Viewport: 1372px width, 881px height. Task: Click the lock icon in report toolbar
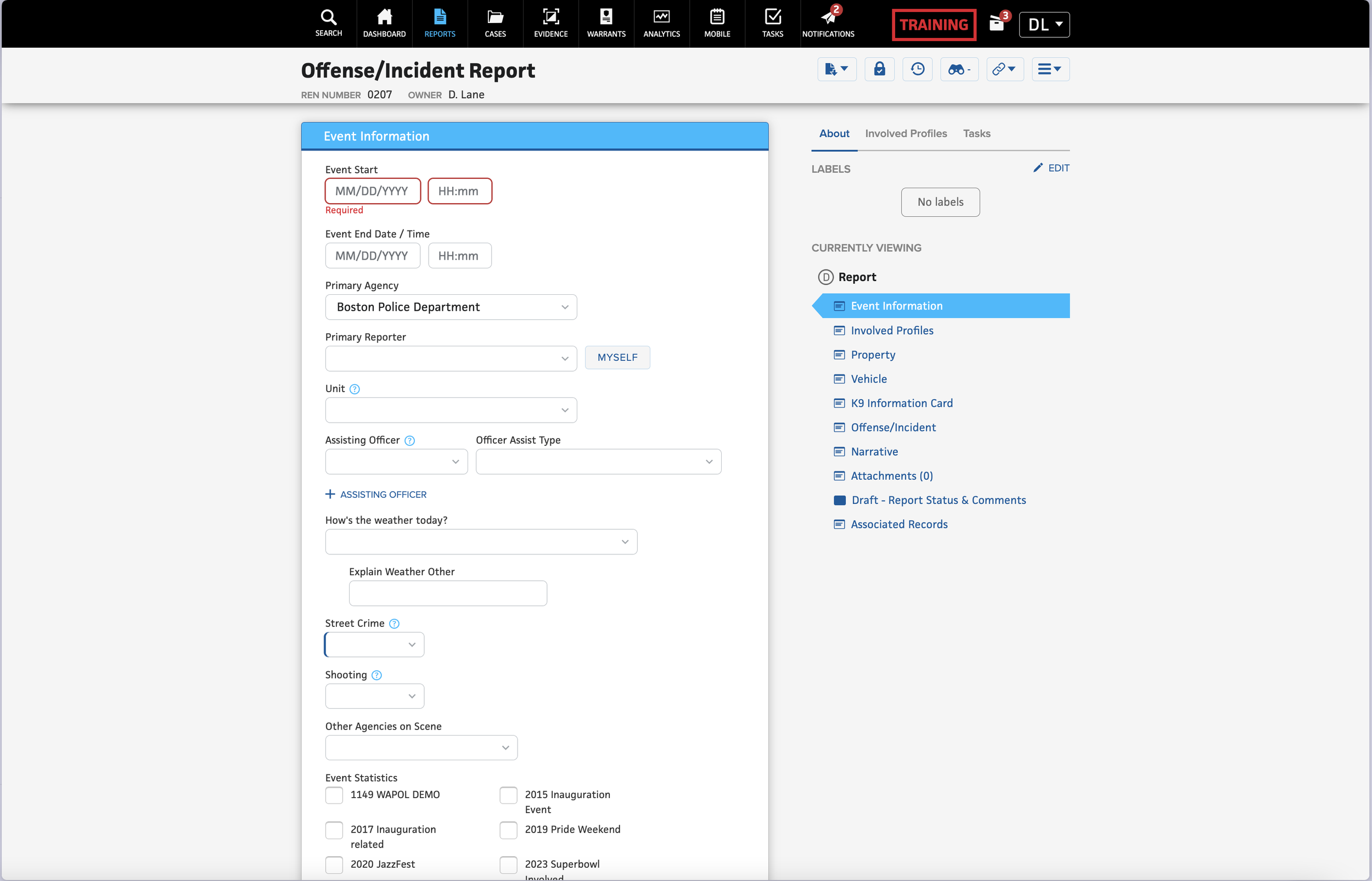[x=879, y=69]
